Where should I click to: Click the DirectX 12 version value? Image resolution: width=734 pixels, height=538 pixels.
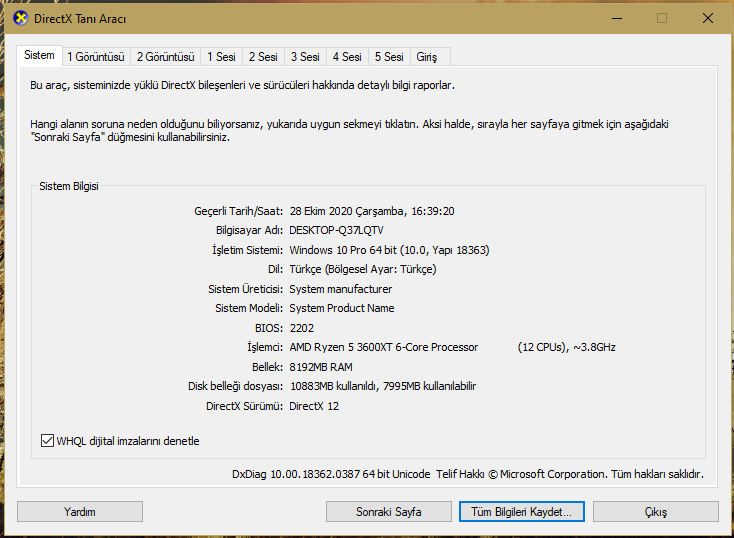[314, 406]
